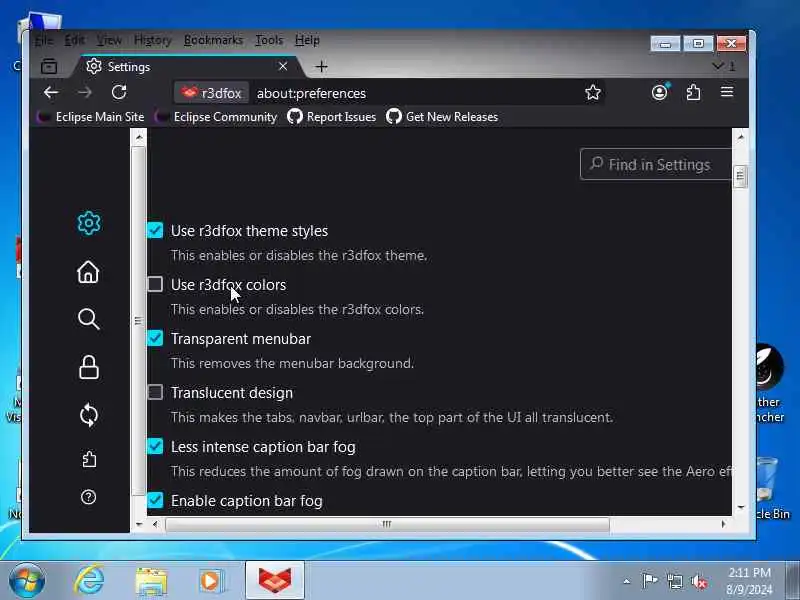Open the Privacy & Security lock category

89,367
